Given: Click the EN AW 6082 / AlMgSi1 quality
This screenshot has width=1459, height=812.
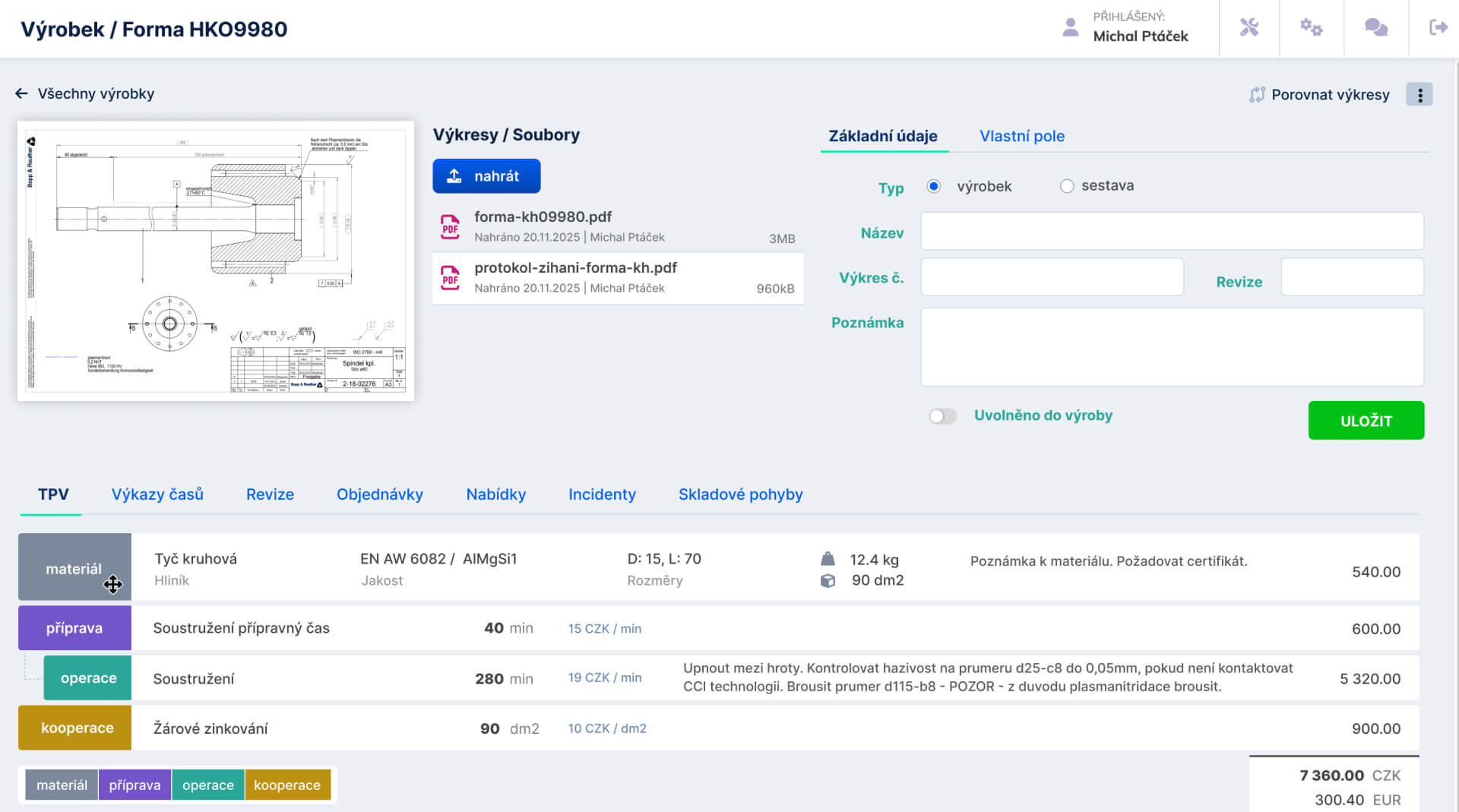Looking at the screenshot, I should pyautogui.click(x=438, y=559).
